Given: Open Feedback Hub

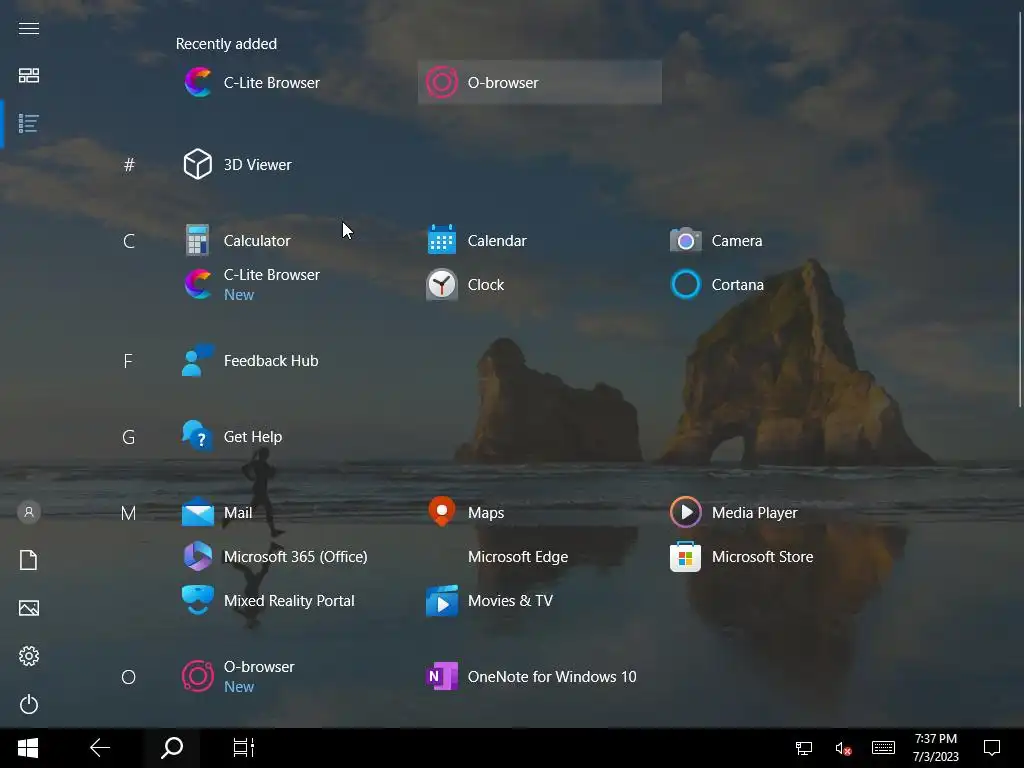Looking at the screenshot, I should coord(296,360).
